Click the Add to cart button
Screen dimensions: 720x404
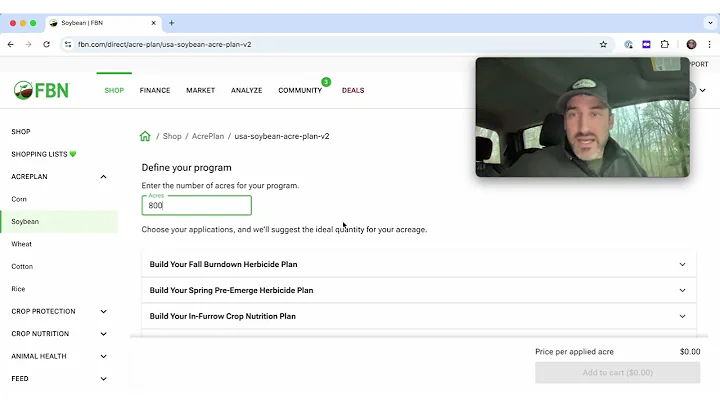click(618, 373)
